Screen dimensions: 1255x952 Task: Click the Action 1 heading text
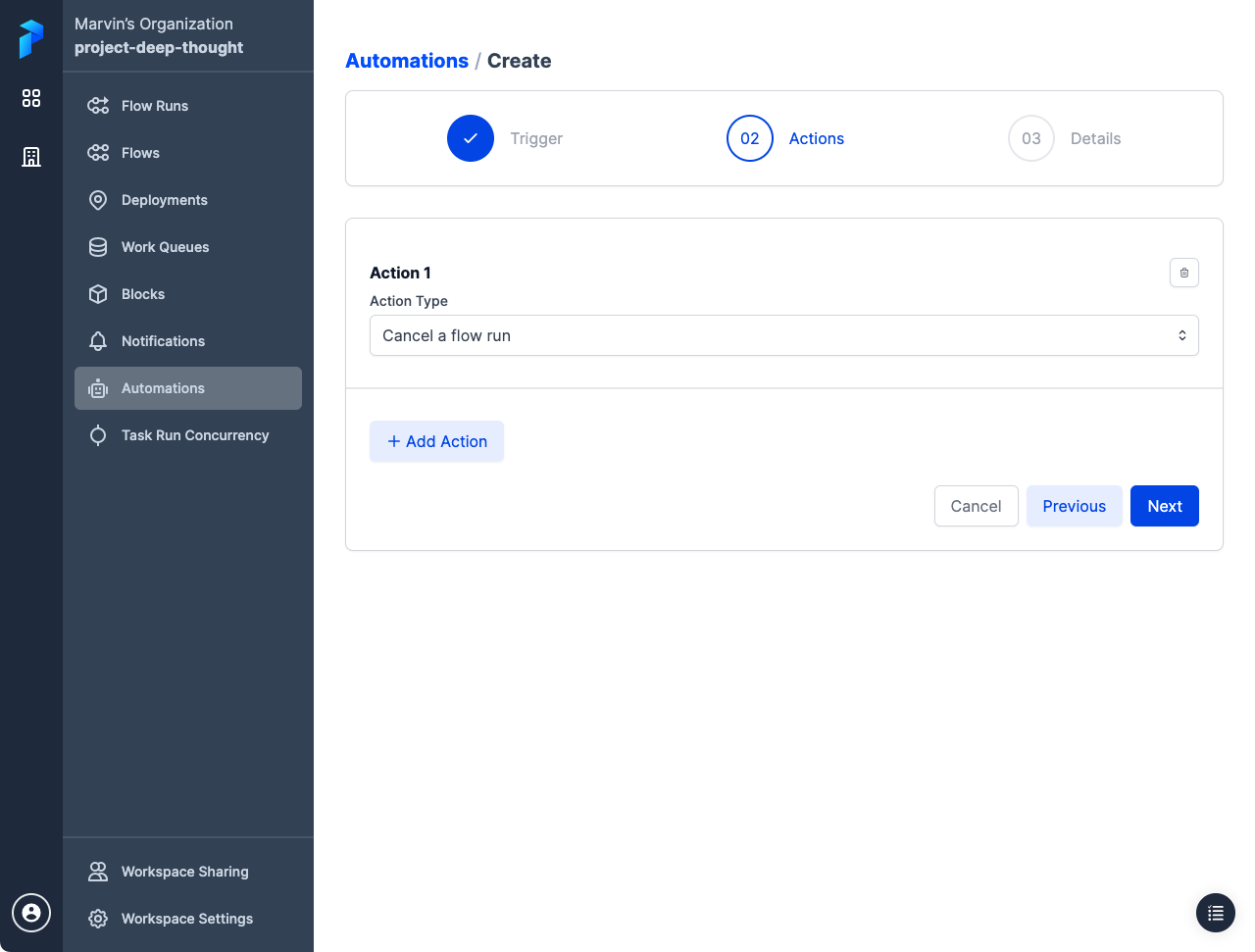[400, 273]
